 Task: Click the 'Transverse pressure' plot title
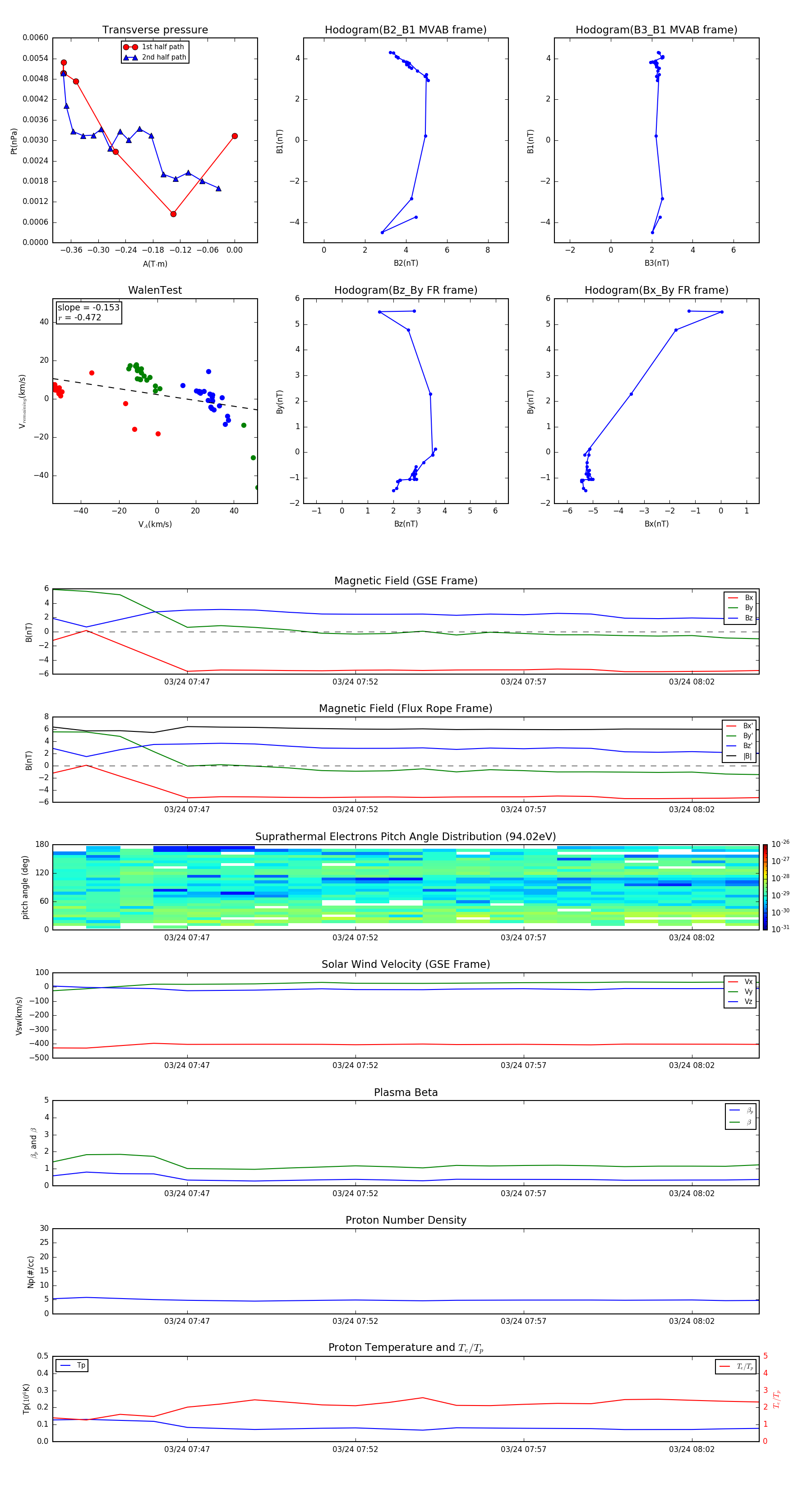coord(155,29)
